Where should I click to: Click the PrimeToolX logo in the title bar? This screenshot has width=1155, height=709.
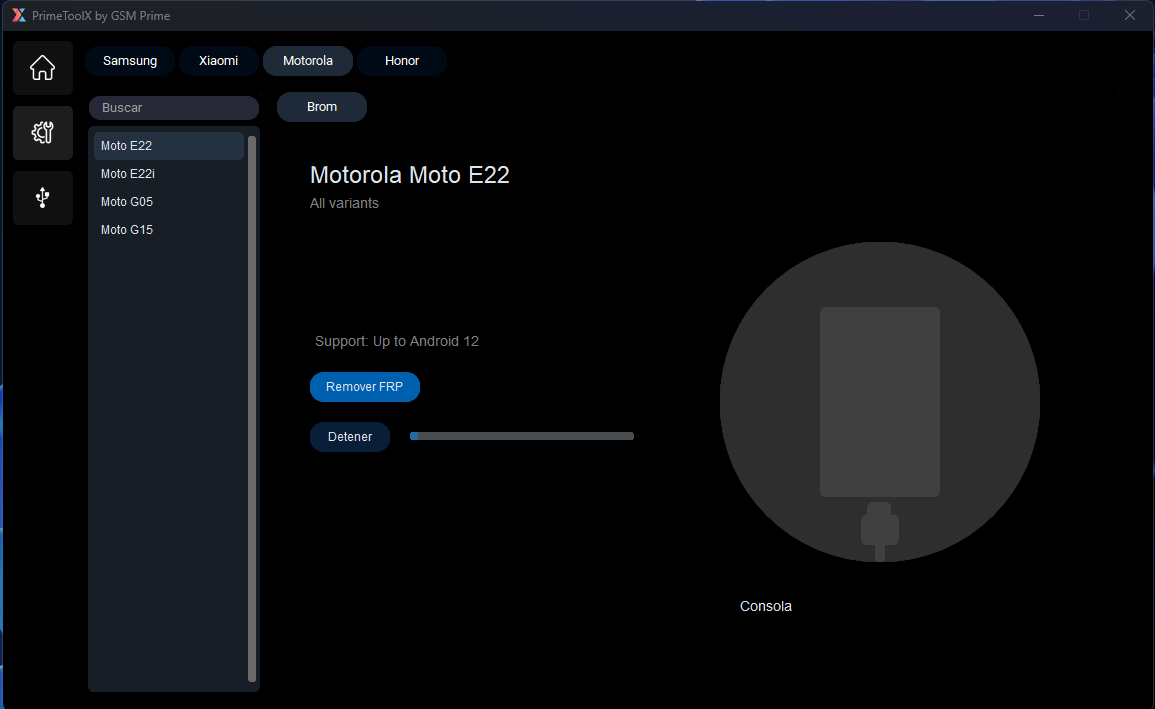click(x=19, y=15)
